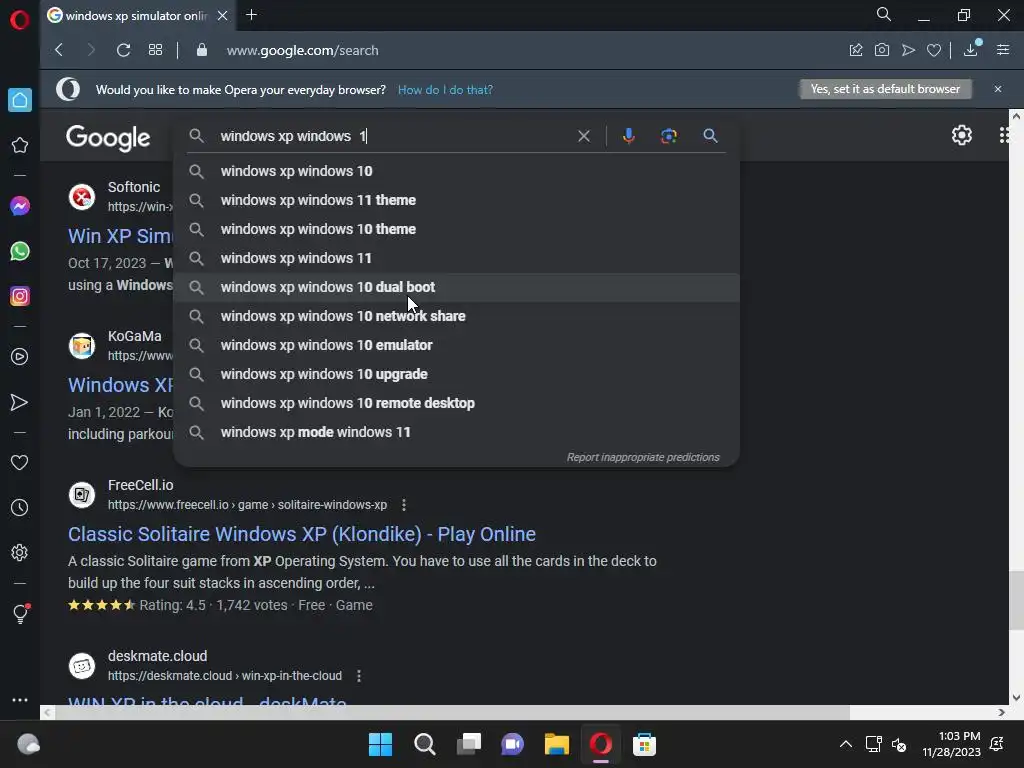Image resolution: width=1024 pixels, height=768 pixels.
Task: Open the Opera main menu logo
Action: pos(20,20)
